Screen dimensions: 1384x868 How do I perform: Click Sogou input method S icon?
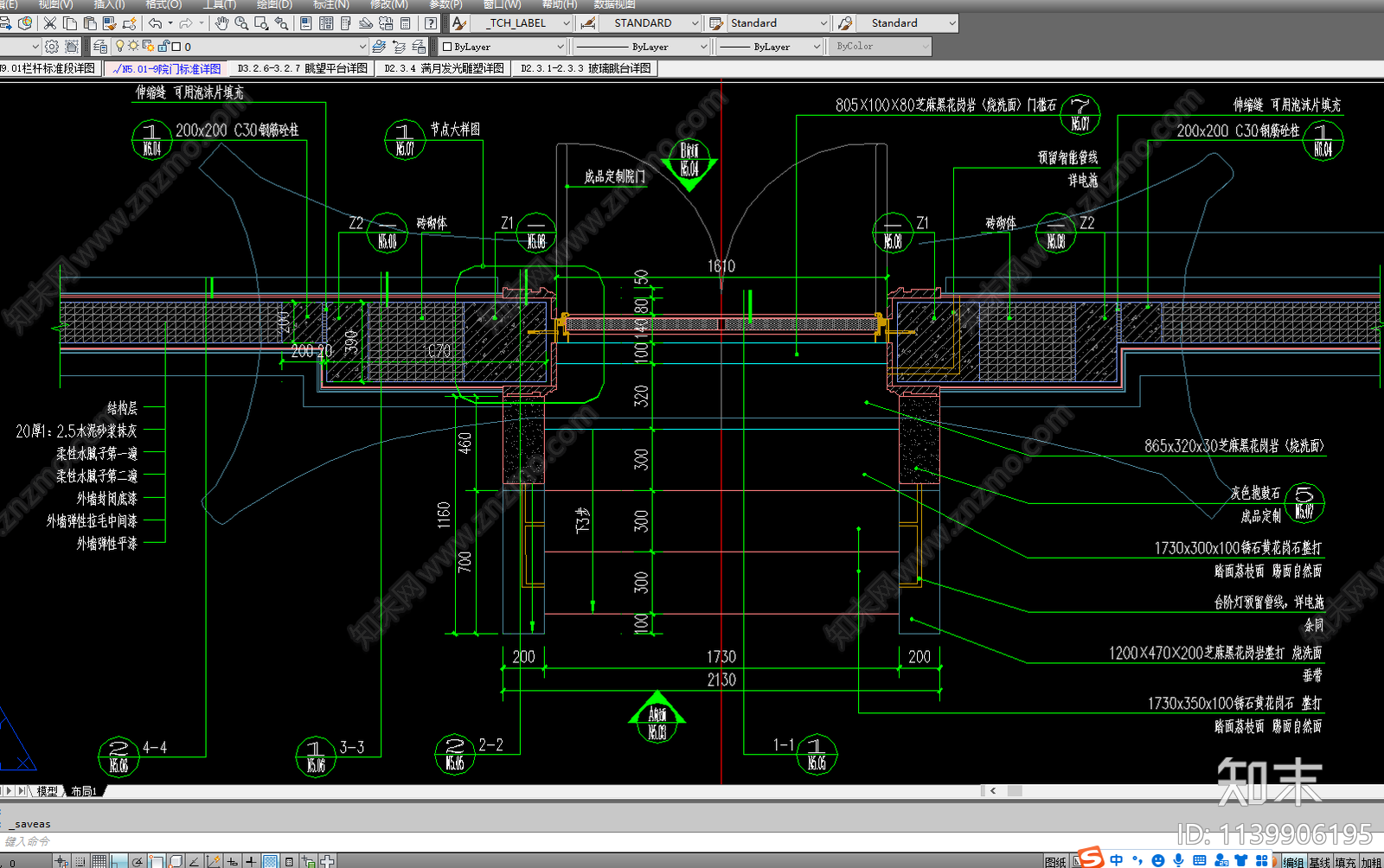click(1092, 858)
